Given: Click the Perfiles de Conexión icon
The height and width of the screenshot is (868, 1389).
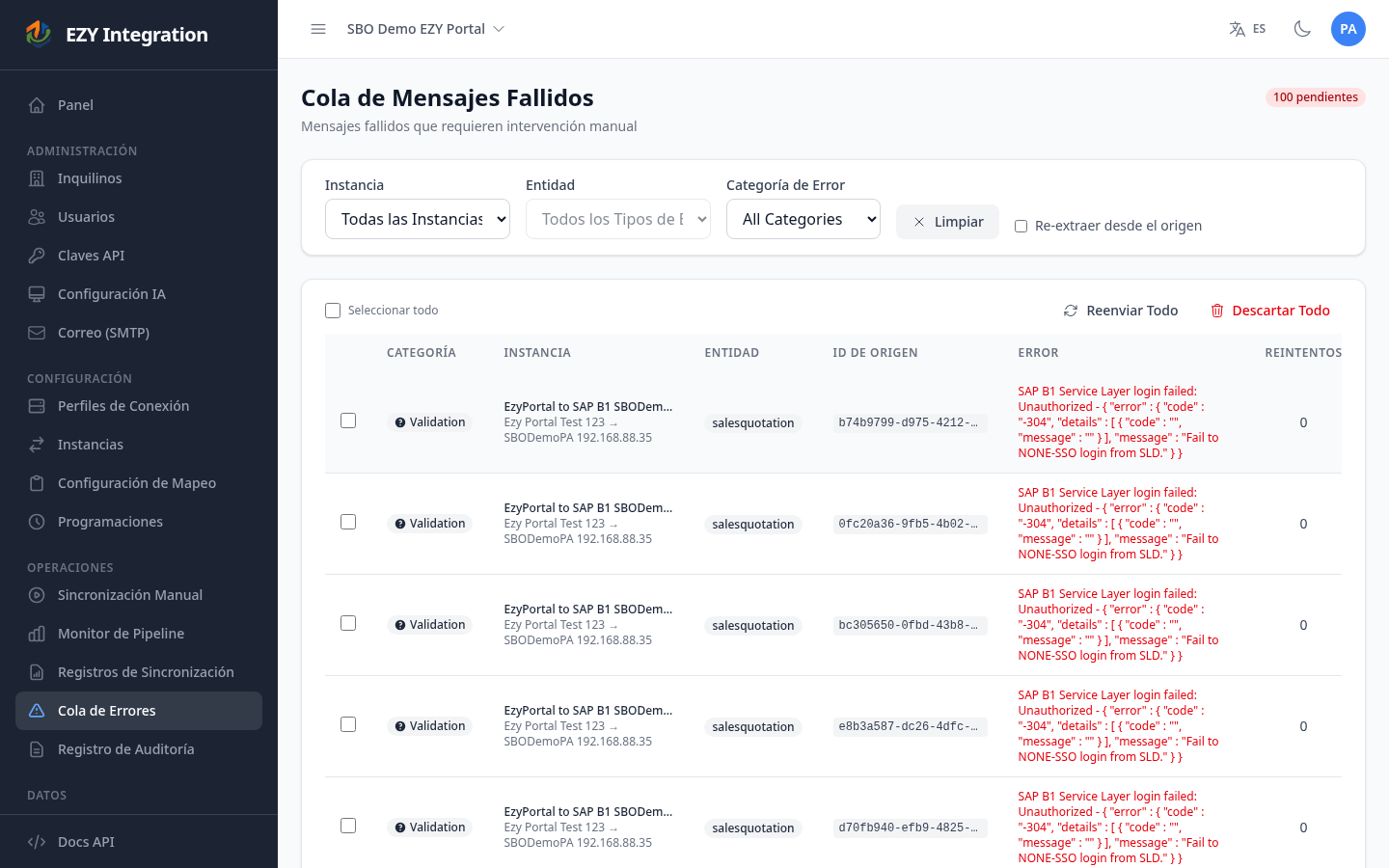Looking at the screenshot, I should (37, 406).
